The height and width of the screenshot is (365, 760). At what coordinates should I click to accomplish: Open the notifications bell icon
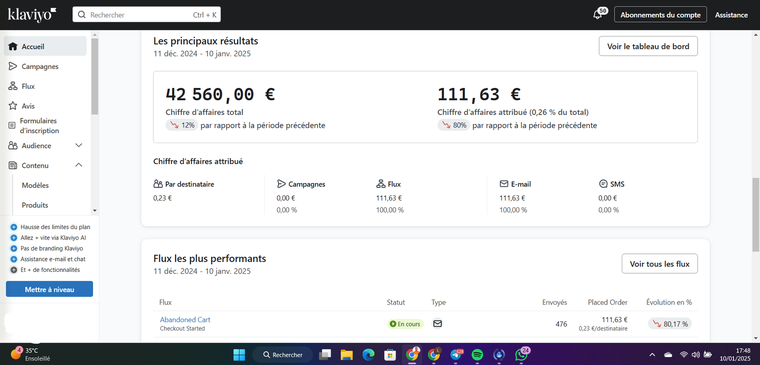(x=598, y=15)
